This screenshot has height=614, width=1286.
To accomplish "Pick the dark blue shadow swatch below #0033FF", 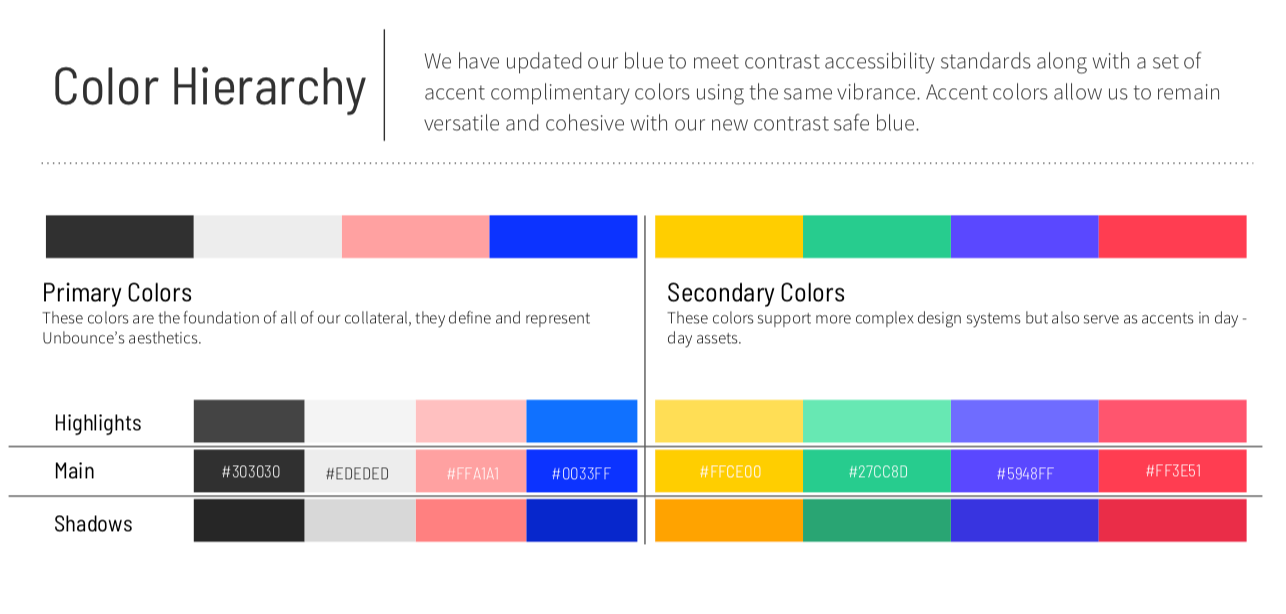I will tap(582, 520).
